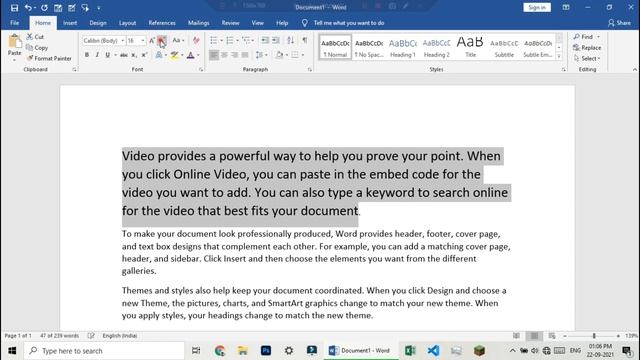The width and height of the screenshot is (640, 360).
Task: Toggle italic formatting
Action: pyautogui.click(x=97, y=55)
